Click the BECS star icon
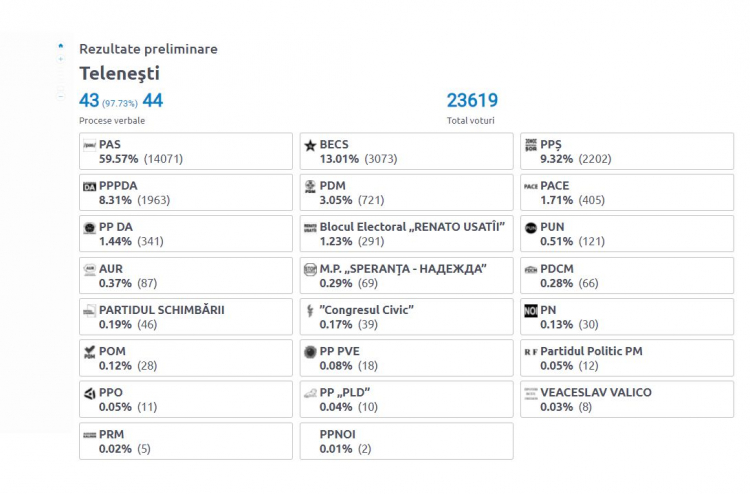Screen dimensions: 750x494 310,145
